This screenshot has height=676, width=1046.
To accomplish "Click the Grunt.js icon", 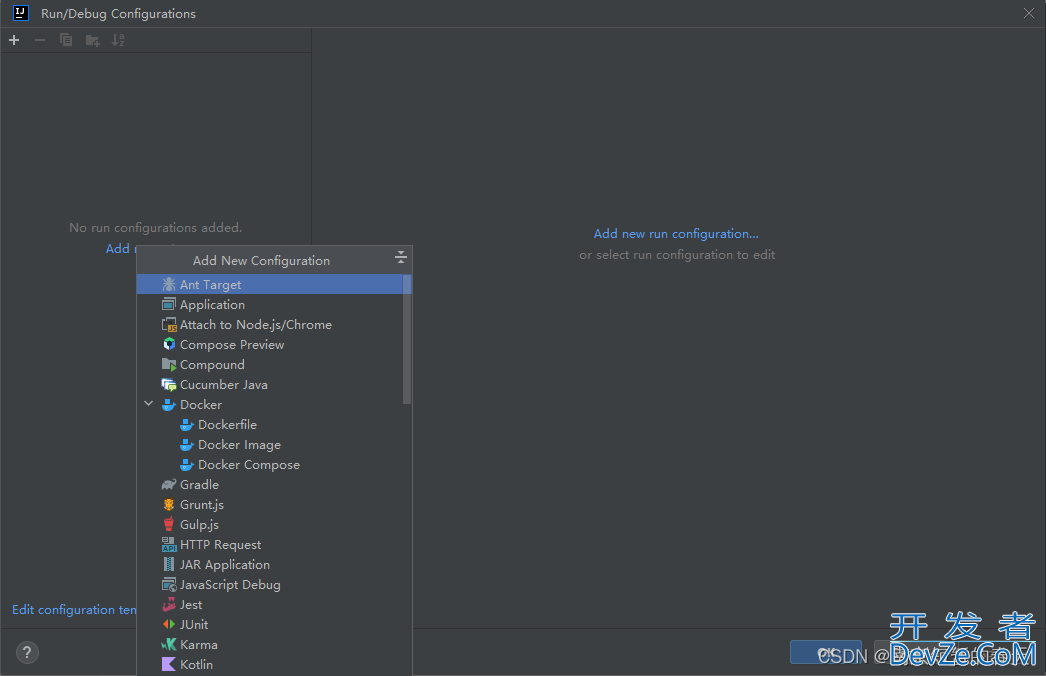I will pyautogui.click(x=169, y=504).
